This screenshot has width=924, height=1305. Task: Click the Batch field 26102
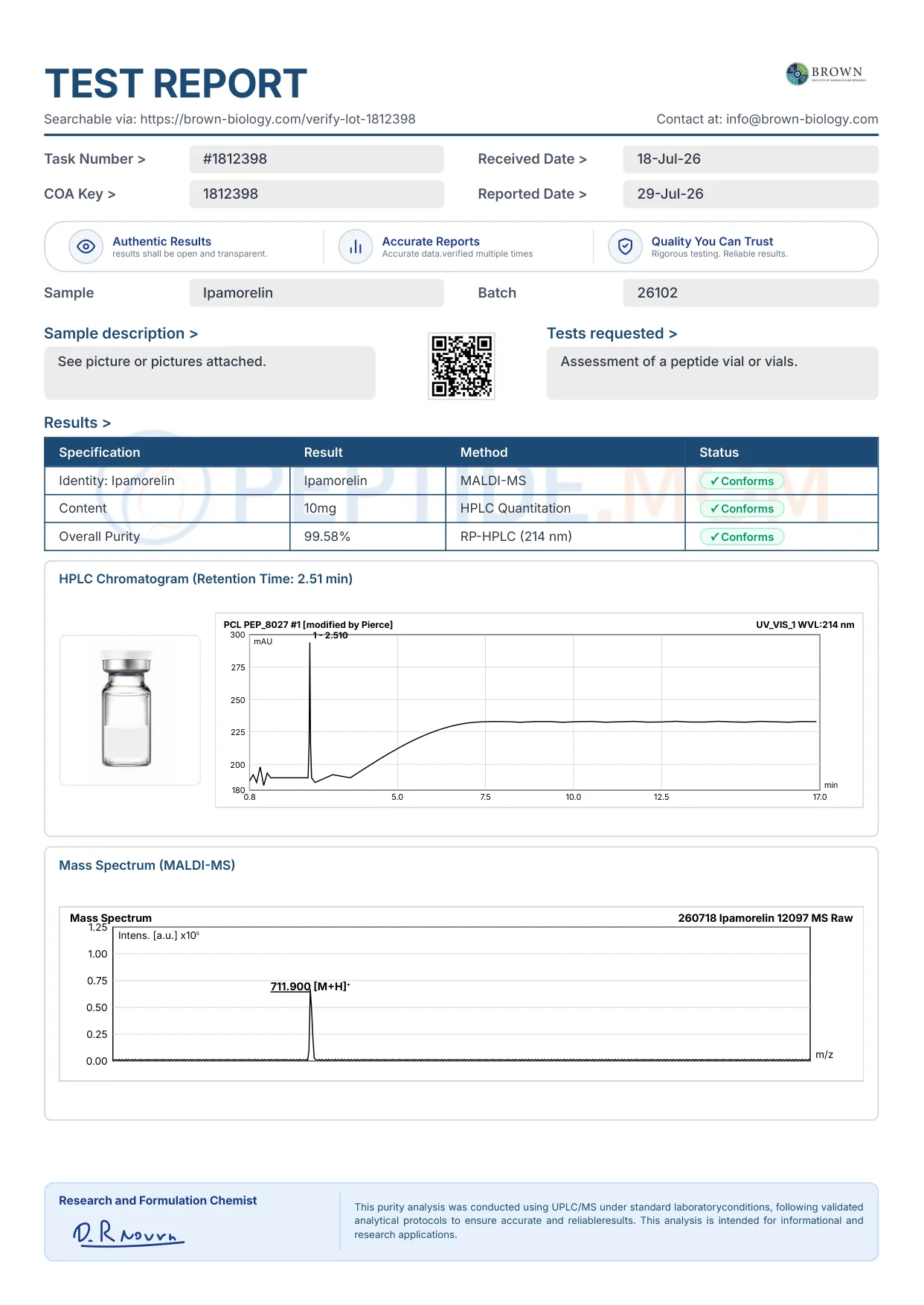751,293
